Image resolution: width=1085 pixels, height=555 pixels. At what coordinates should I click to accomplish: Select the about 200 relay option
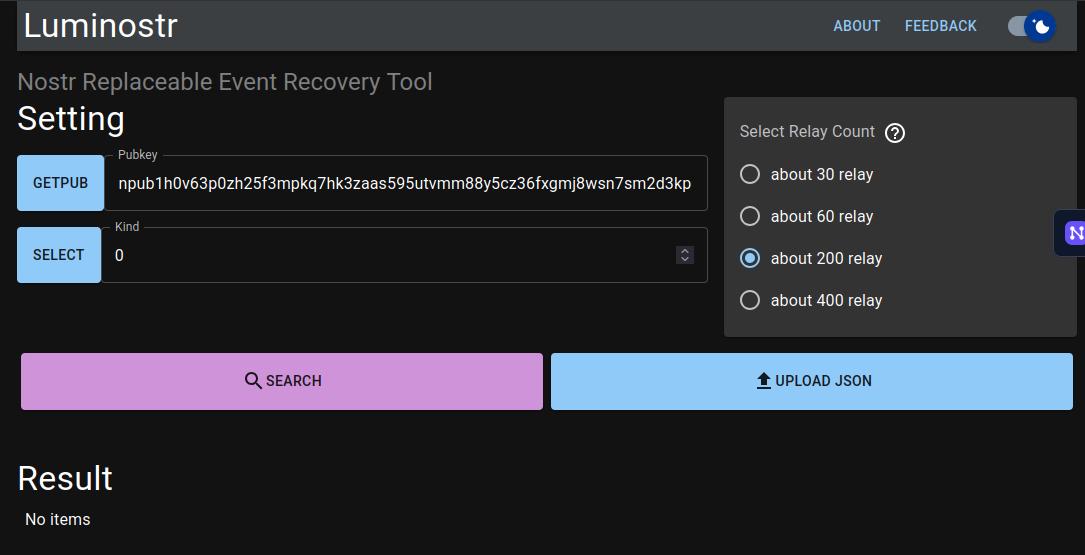point(749,258)
